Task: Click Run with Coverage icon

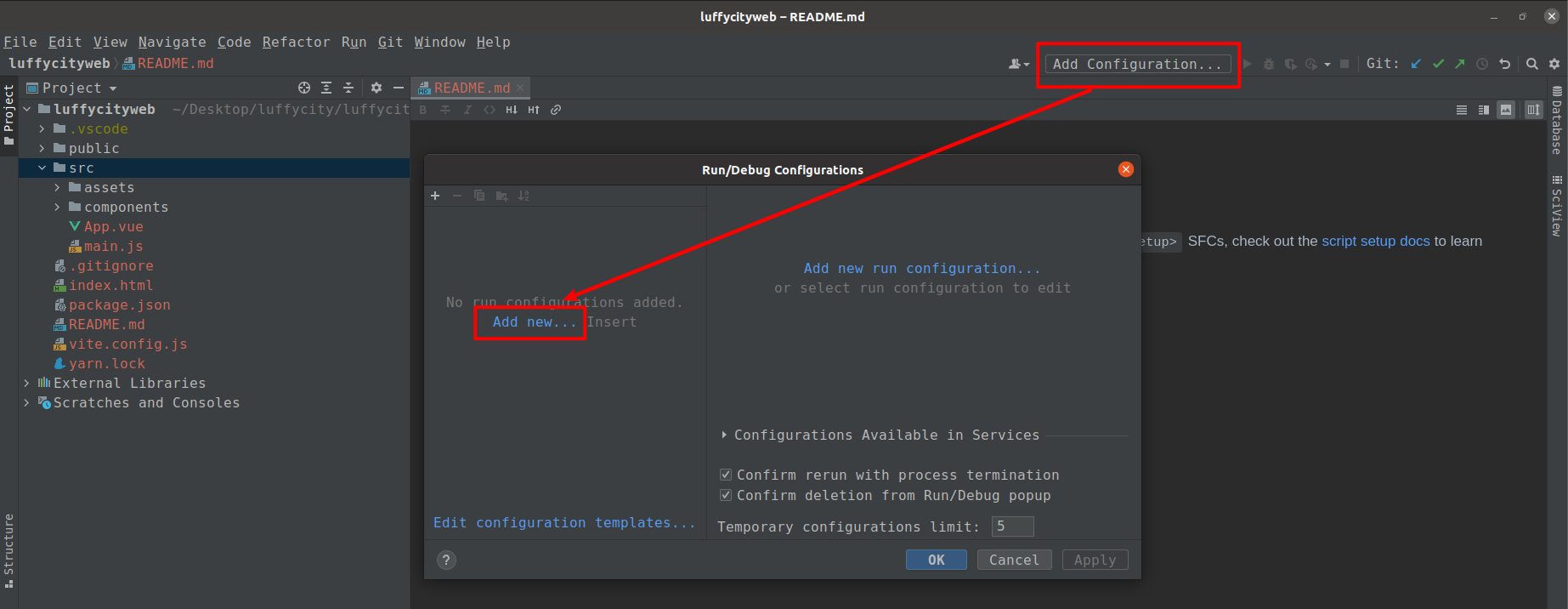Action: pos(1291,64)
